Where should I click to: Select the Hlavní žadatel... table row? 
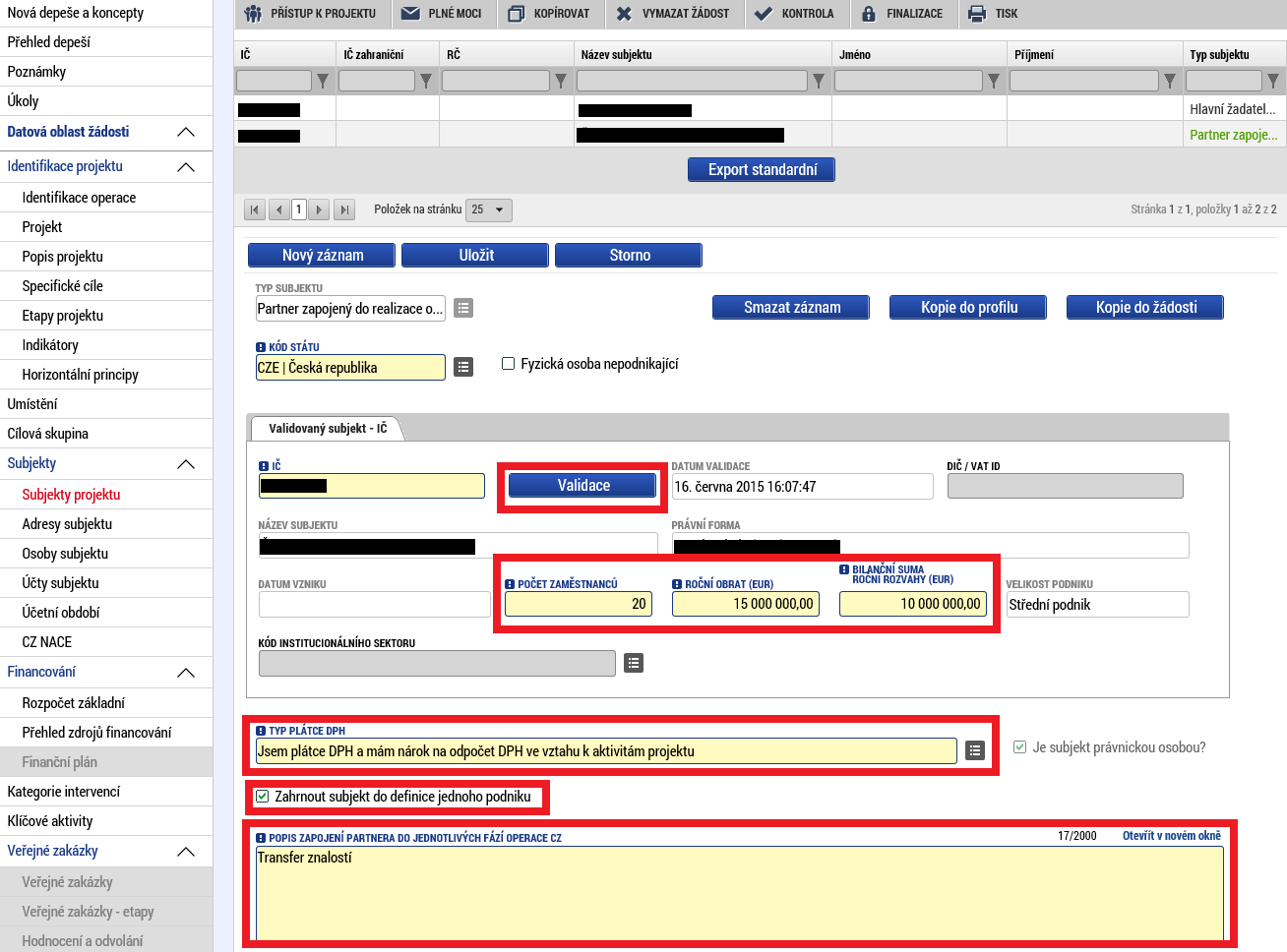coord(760,109)
